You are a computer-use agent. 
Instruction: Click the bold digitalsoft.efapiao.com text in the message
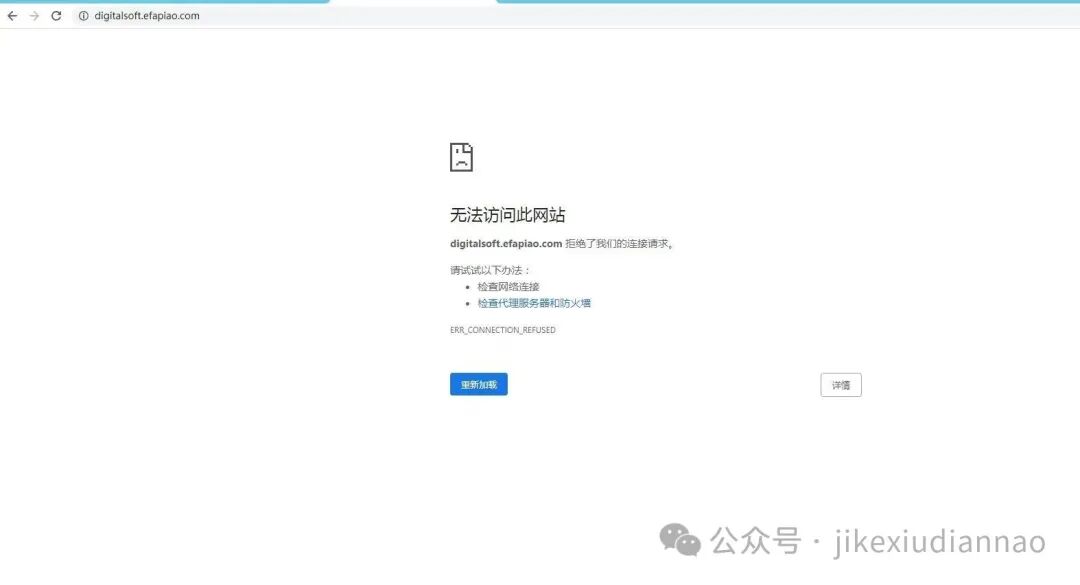tap(506, 243)
